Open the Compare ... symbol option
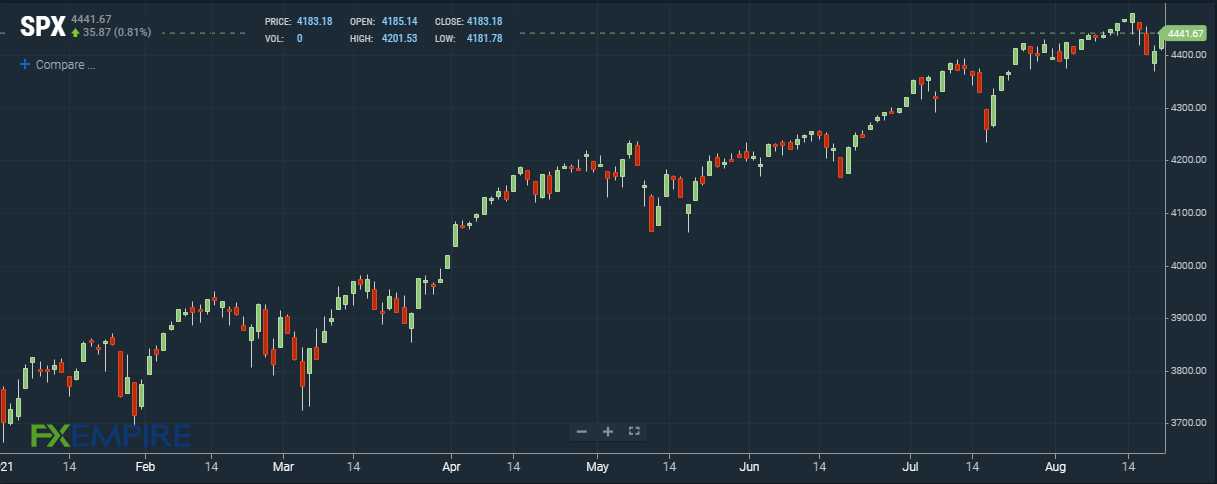Screen dimensions: 1217x484 click(65, 64)
